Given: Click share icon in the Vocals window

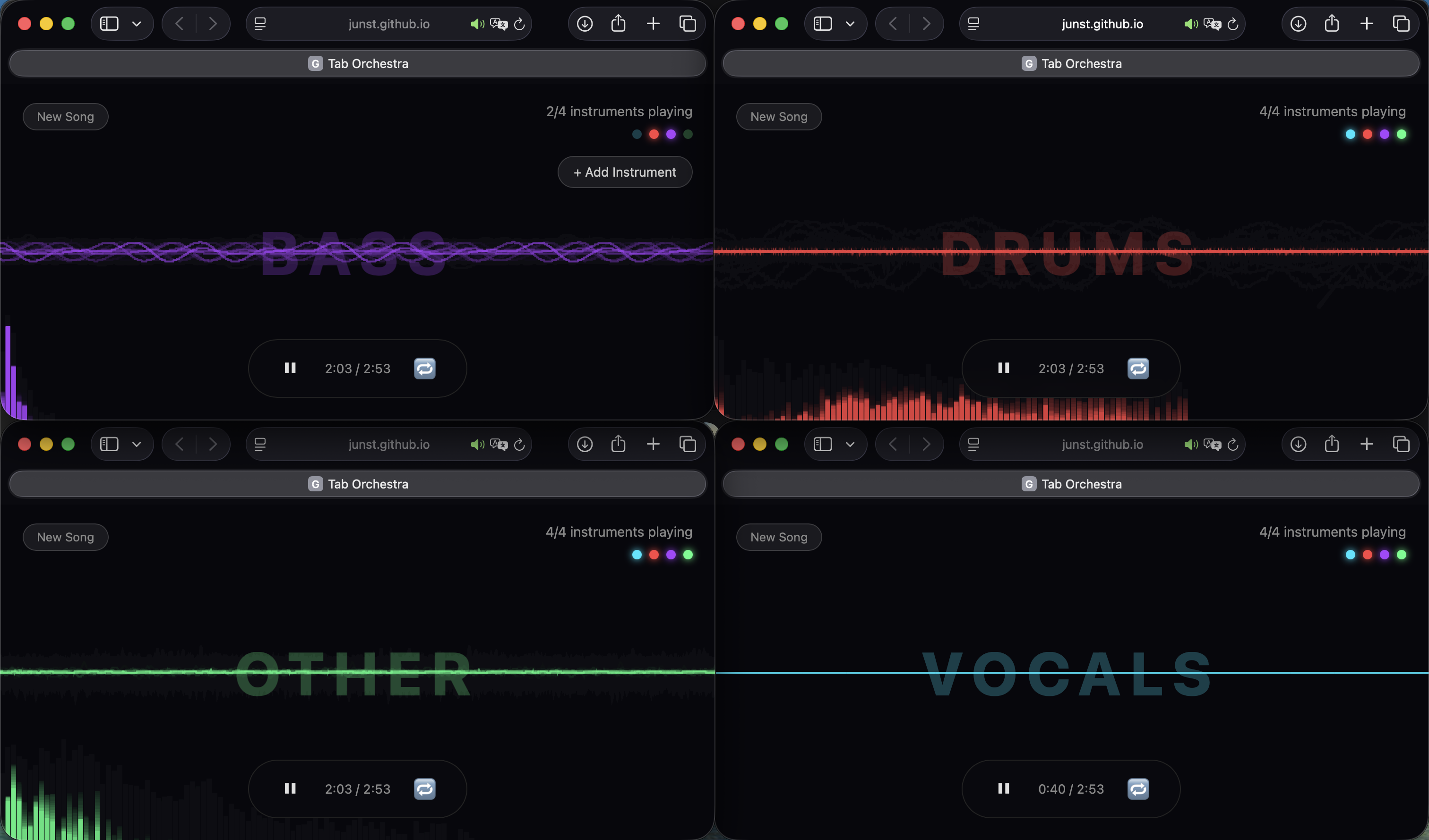Looking at the screenshot, I should [1332, 444].
